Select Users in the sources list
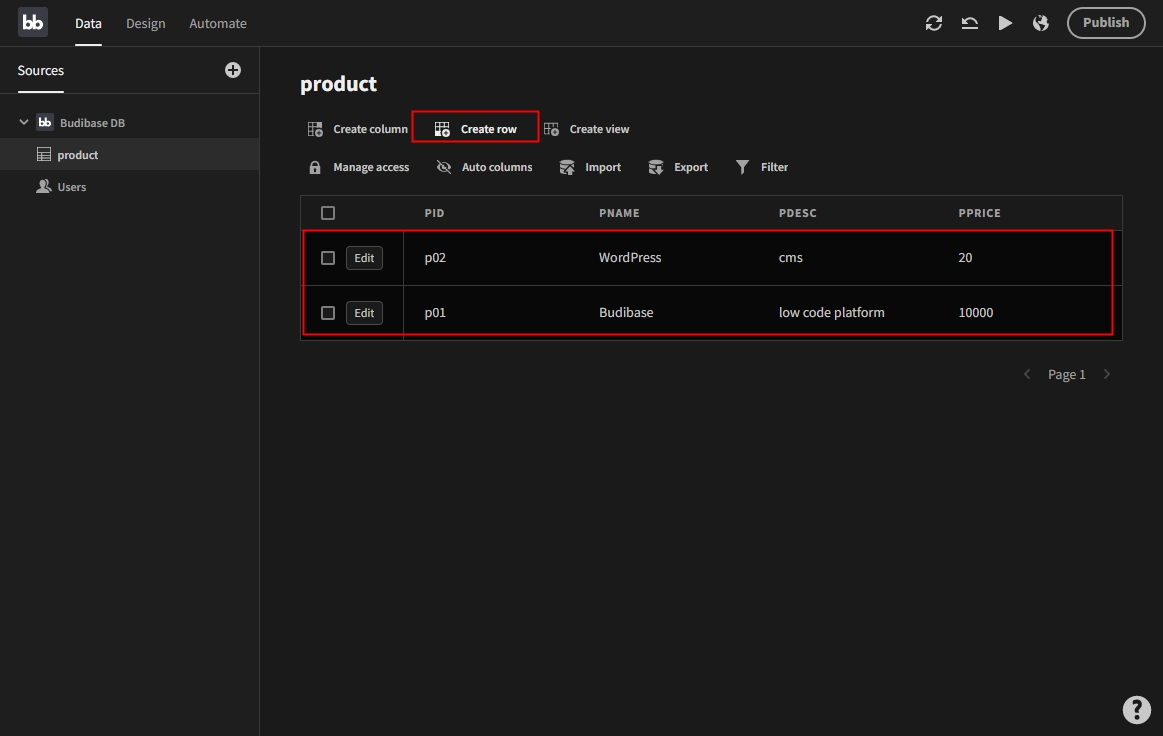The height and width of the screenshot is (736, 1163). pos(71,187)
